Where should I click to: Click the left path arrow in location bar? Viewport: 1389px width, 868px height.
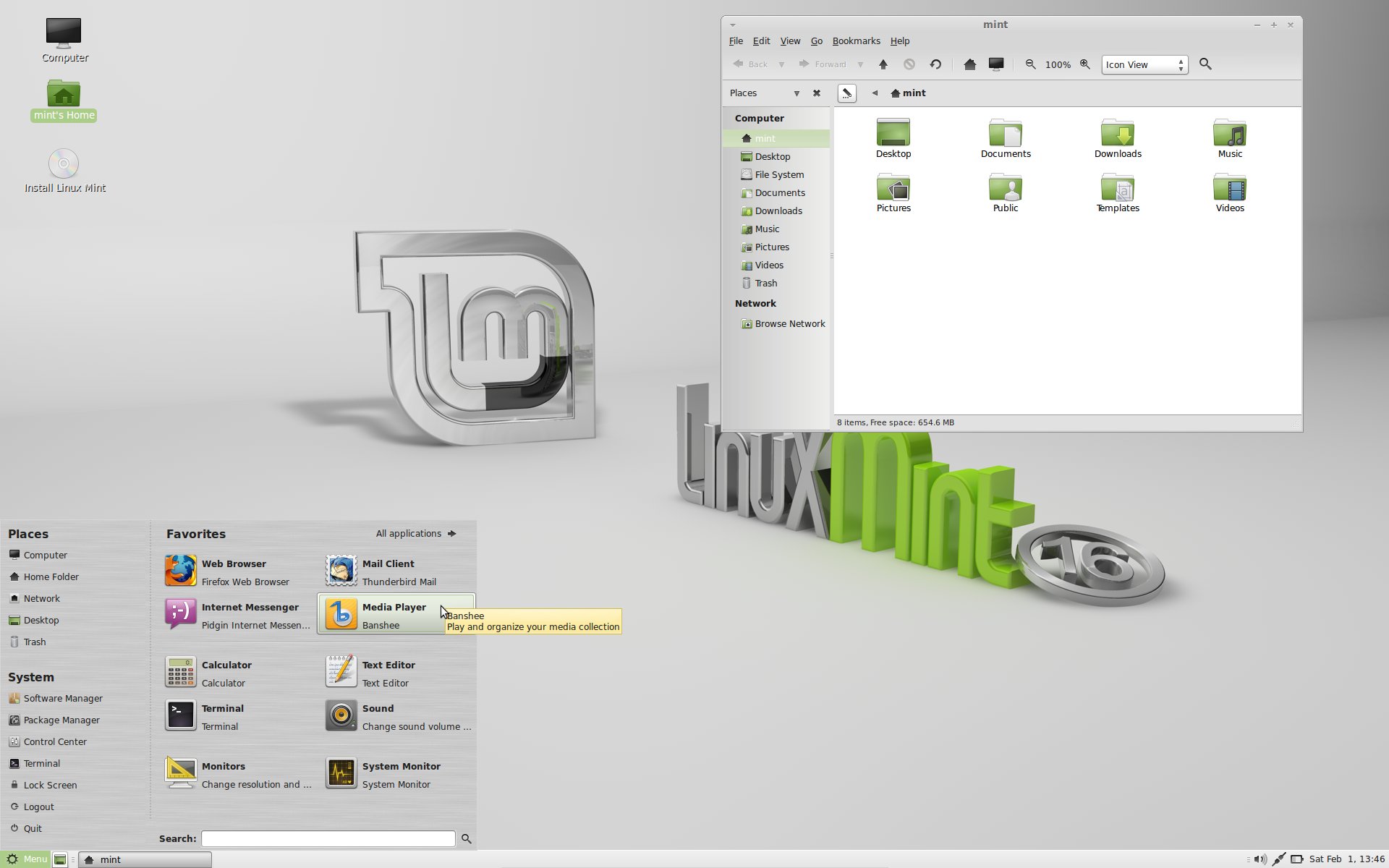click(875, 93)
